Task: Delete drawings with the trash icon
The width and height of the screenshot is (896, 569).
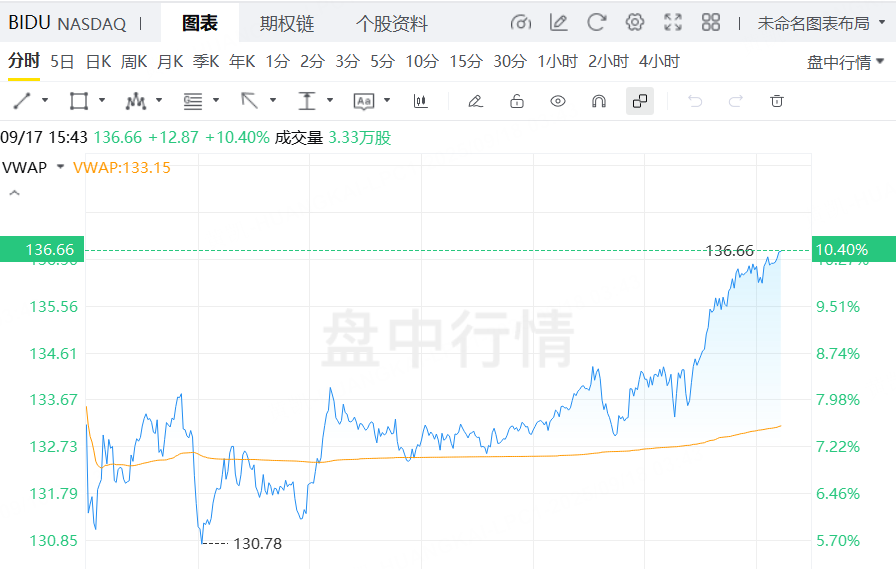Action: [777, 101]
